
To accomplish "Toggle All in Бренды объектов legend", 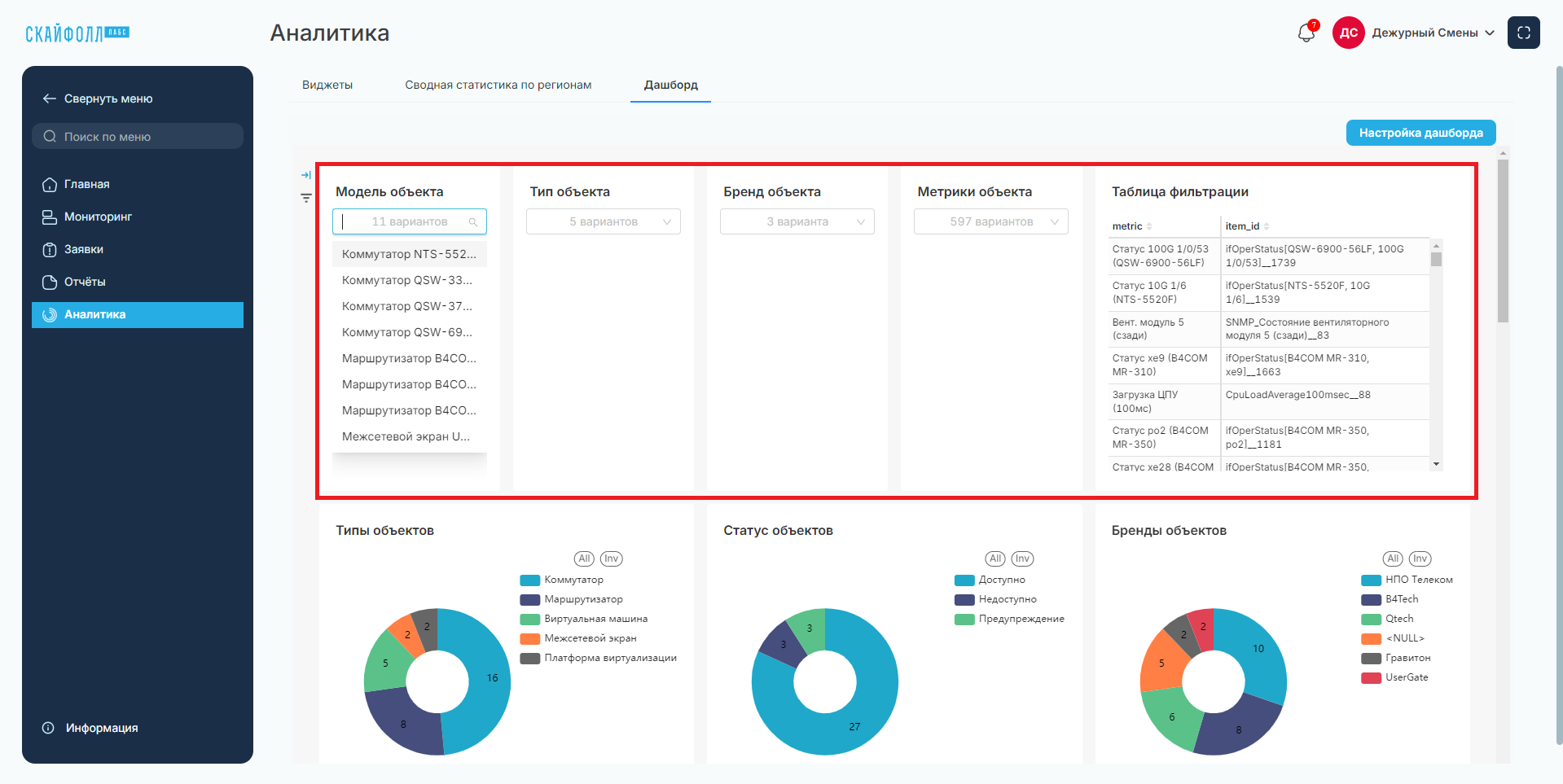I will pos(1393,558).
